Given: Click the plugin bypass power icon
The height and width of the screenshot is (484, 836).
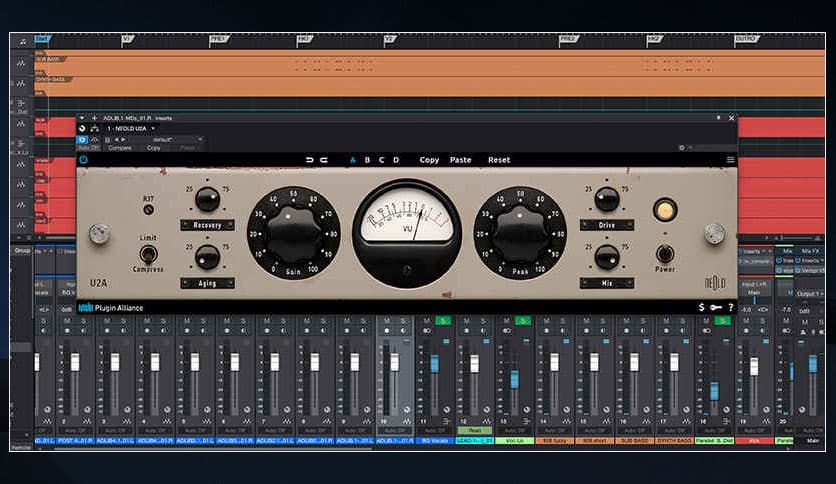Looking at the screenshot, I should click(84, 159).
